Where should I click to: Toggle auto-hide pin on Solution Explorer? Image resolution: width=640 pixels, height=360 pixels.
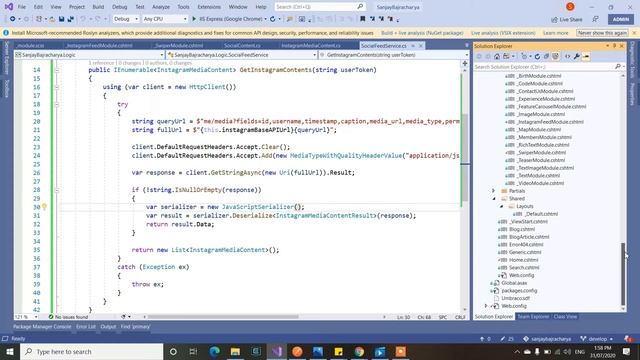click(x=614, y=46)
